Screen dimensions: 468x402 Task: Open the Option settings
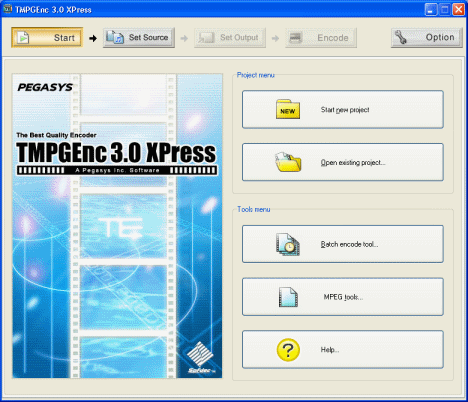coord(427,38)
